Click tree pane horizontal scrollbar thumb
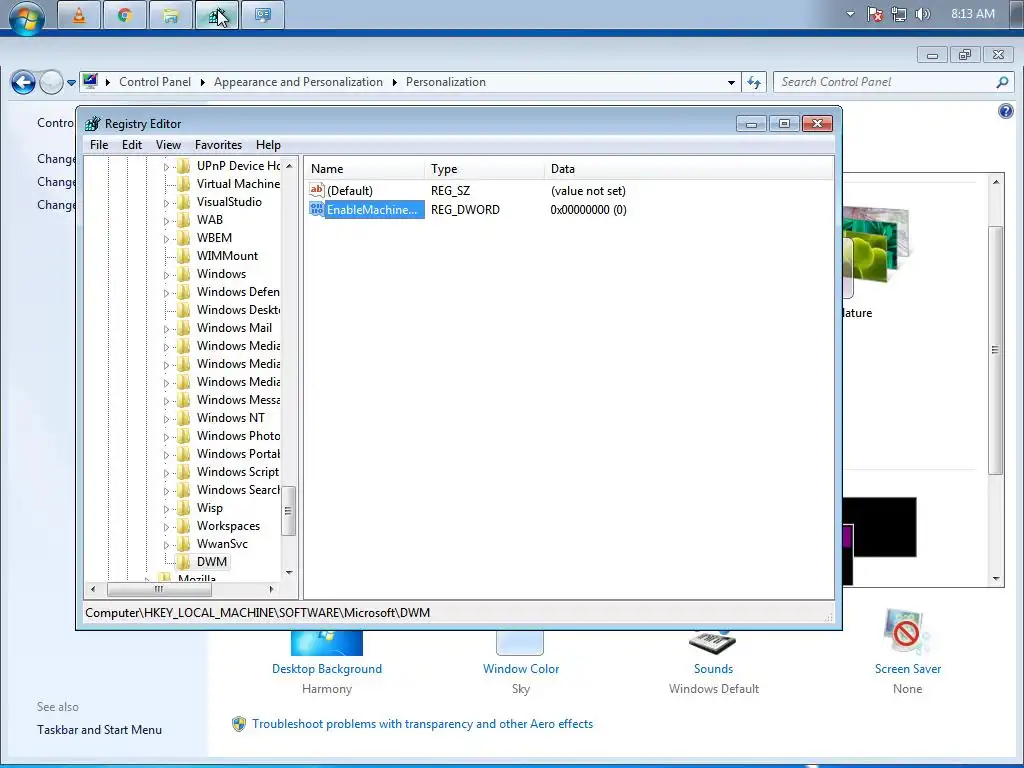 click(x=159, y=589)
